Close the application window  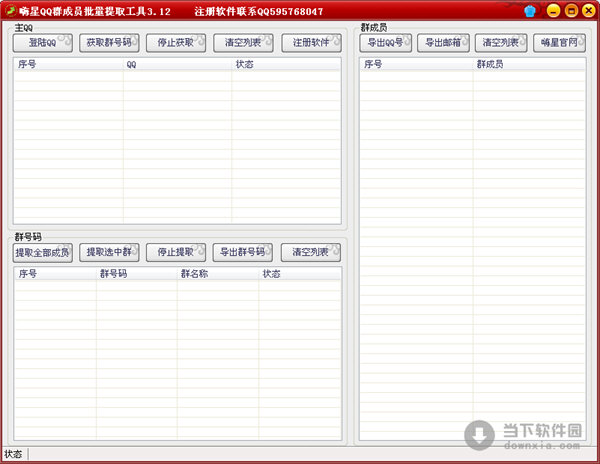pyautogui.click(x=589, y=11)
